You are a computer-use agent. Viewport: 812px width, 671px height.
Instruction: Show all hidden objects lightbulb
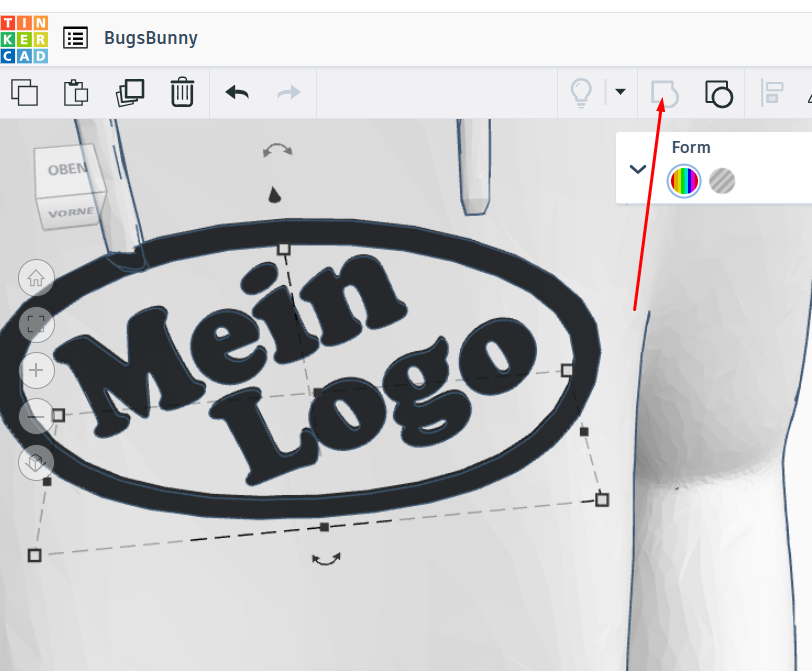pyautogui.click(x=581, y=93)
